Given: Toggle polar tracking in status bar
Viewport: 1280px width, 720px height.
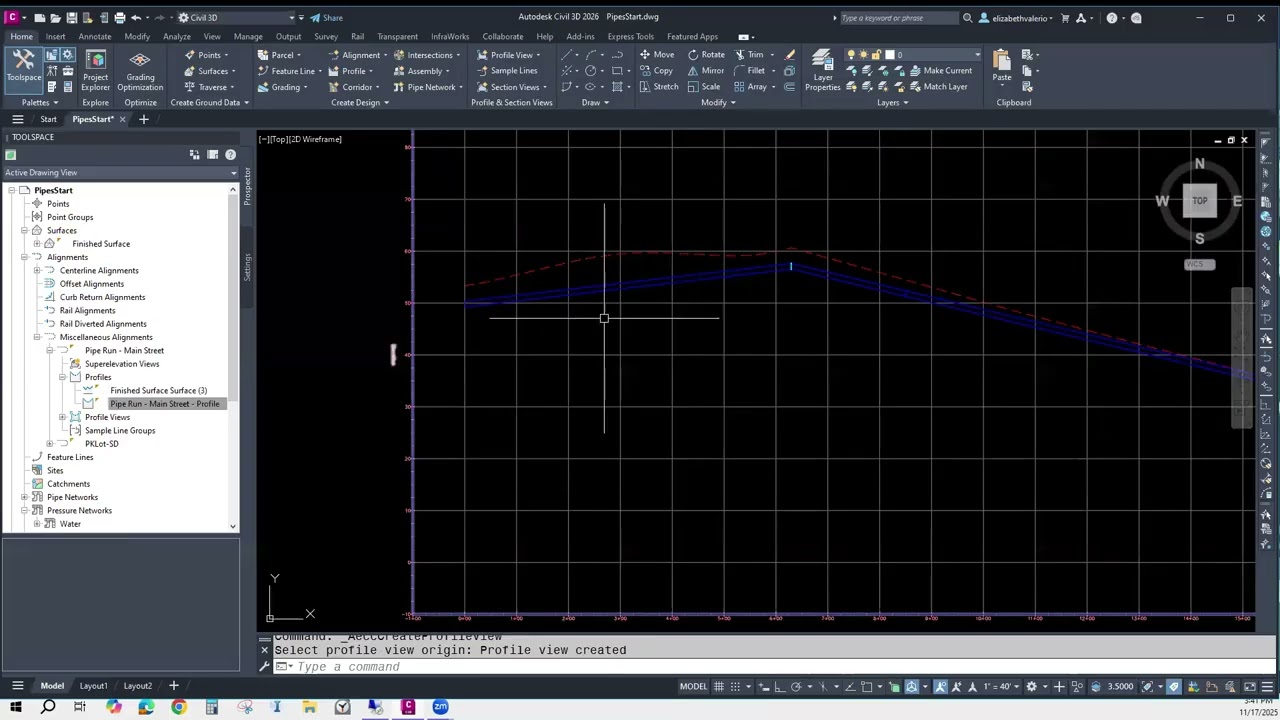Looking at the screenshot, I should pyautogui.click(x=796, y=686).
